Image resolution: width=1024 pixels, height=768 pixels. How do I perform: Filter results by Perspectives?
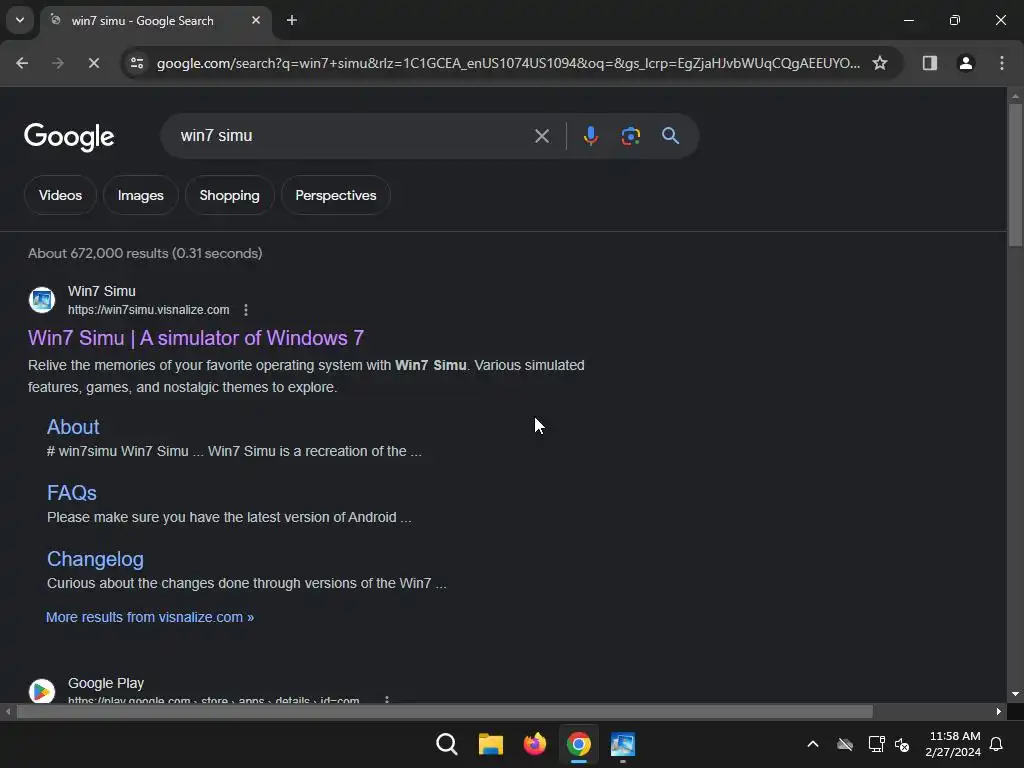336,195
